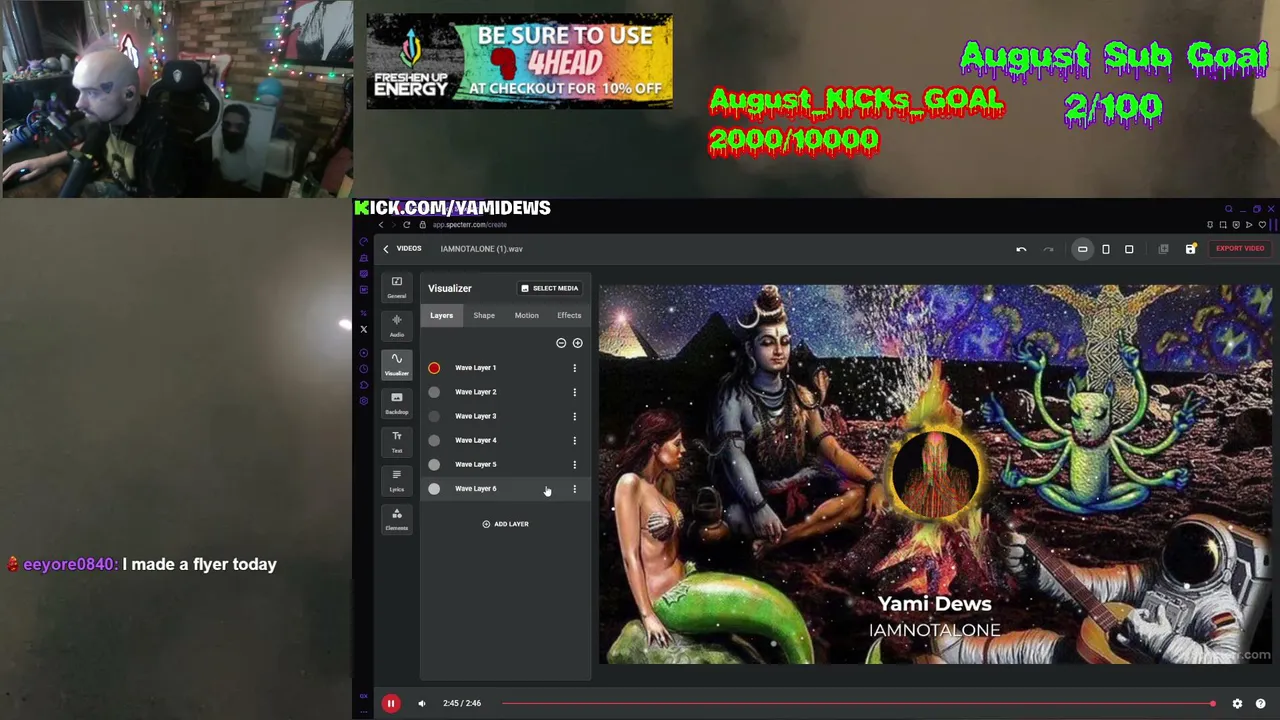The width and height of the screenshot is (1280, 720).
Task: Choose landscape aspect ratio
Action: (x=1082, y=249)
